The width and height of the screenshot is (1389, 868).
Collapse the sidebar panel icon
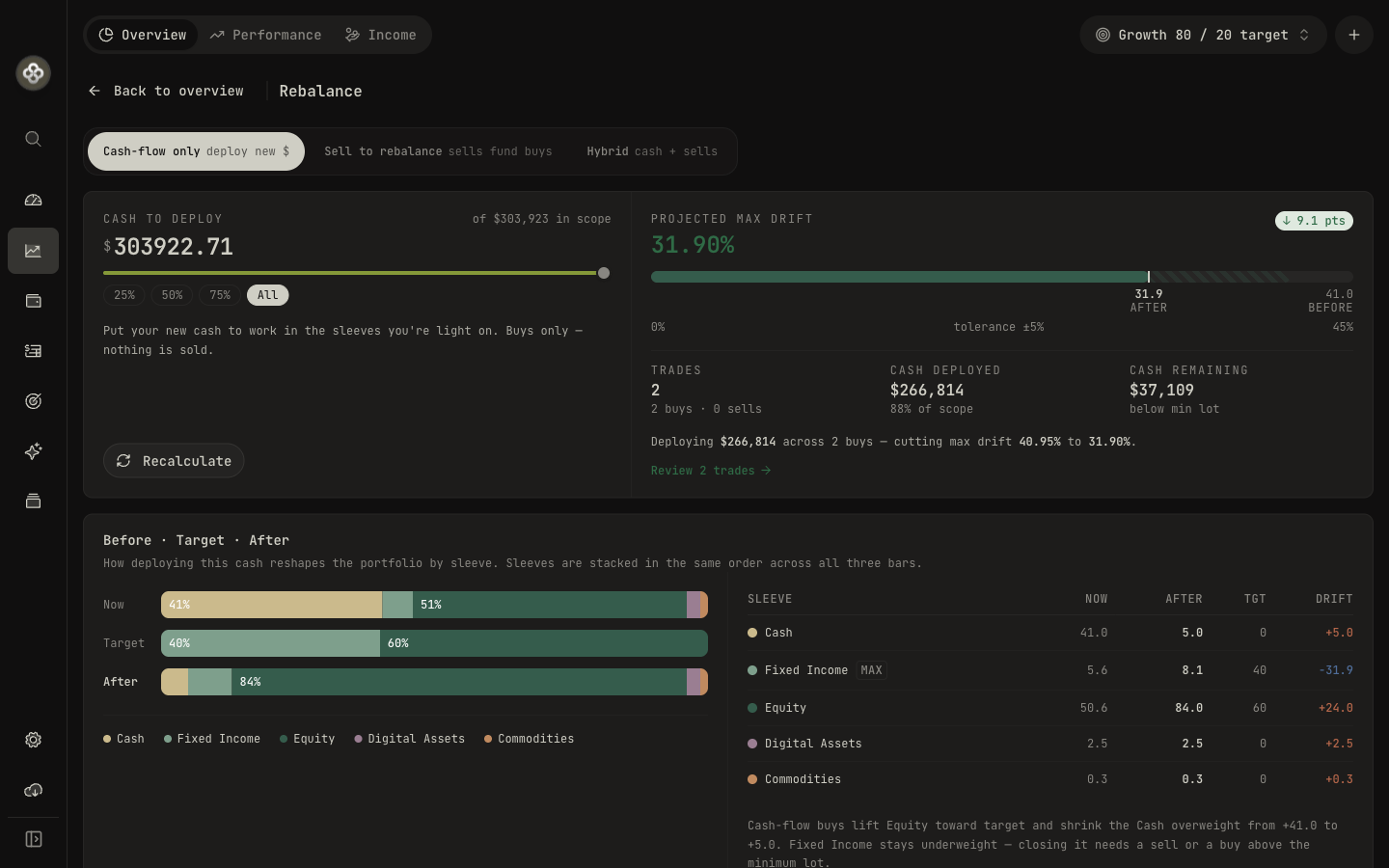(x=33, y=839)
